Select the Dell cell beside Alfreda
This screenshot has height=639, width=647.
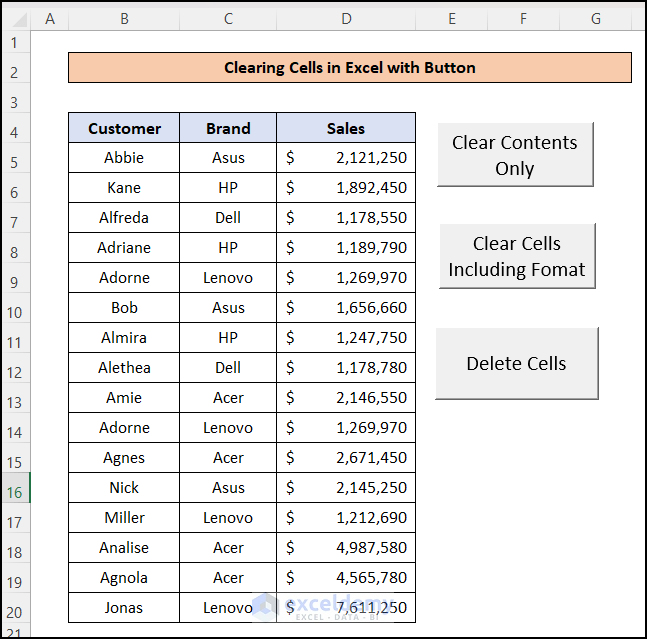tap(228, 218)
